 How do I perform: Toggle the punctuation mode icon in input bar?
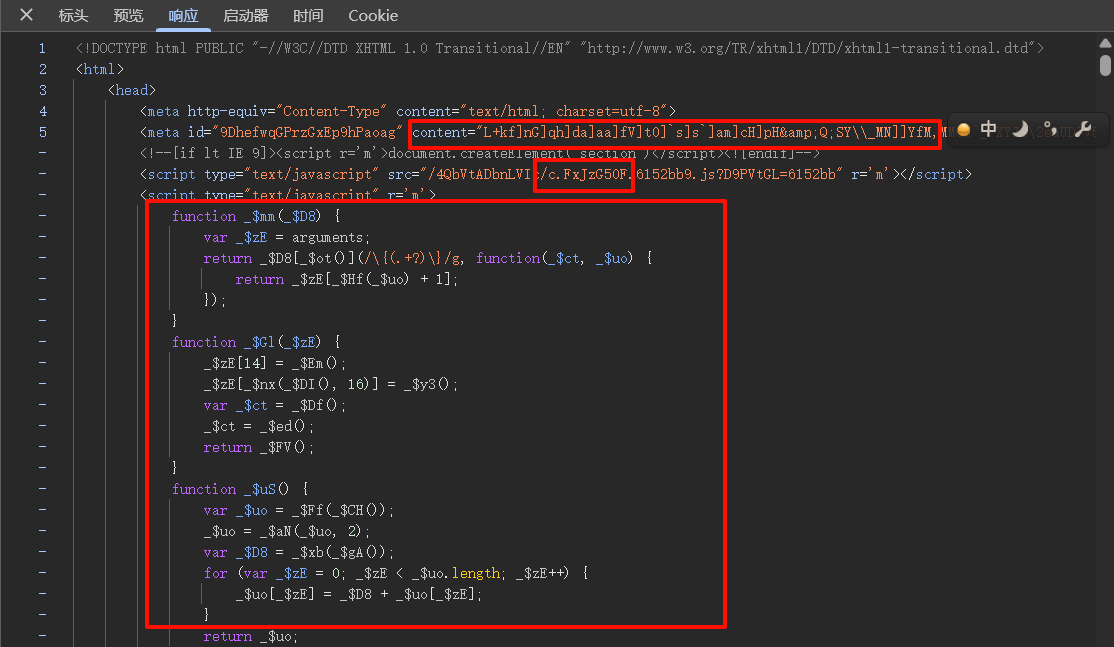1050,129
